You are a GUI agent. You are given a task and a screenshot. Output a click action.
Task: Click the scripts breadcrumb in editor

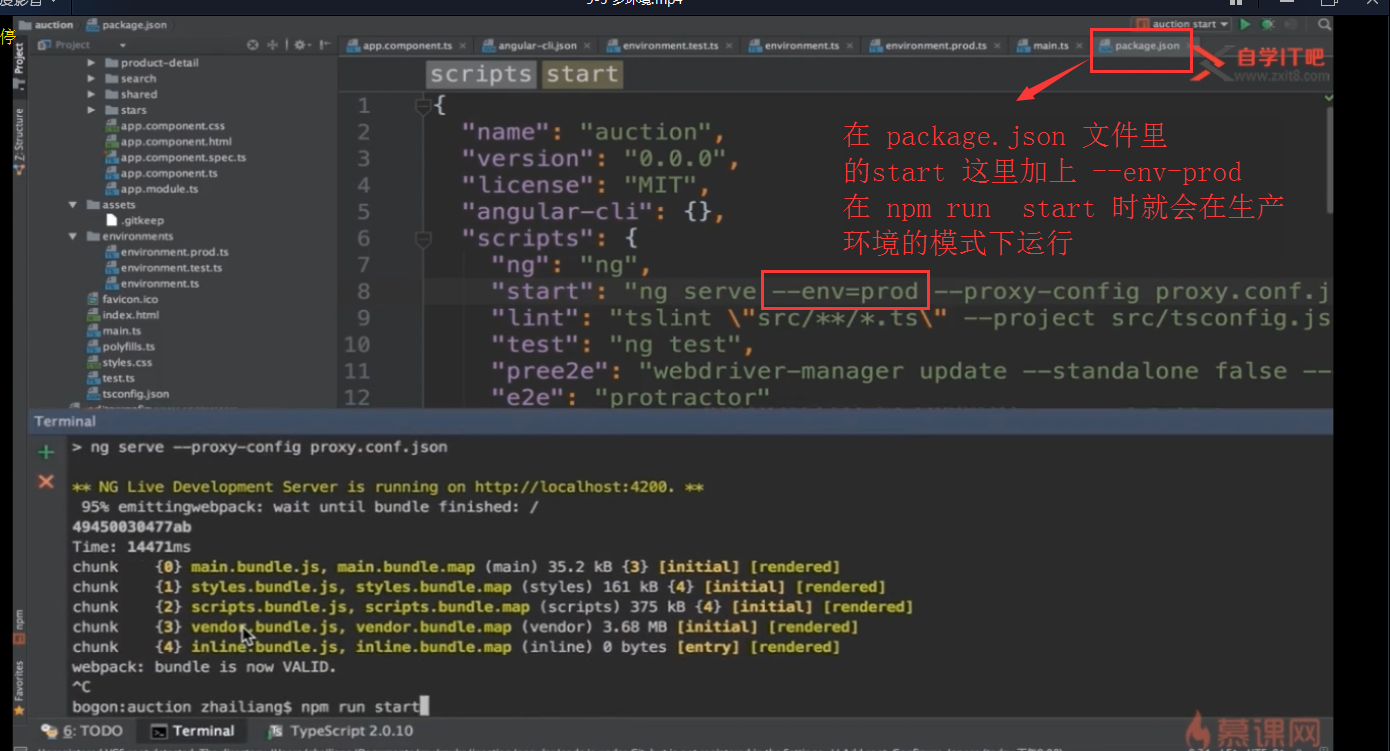pyautogui.click(x=481, y=75)
